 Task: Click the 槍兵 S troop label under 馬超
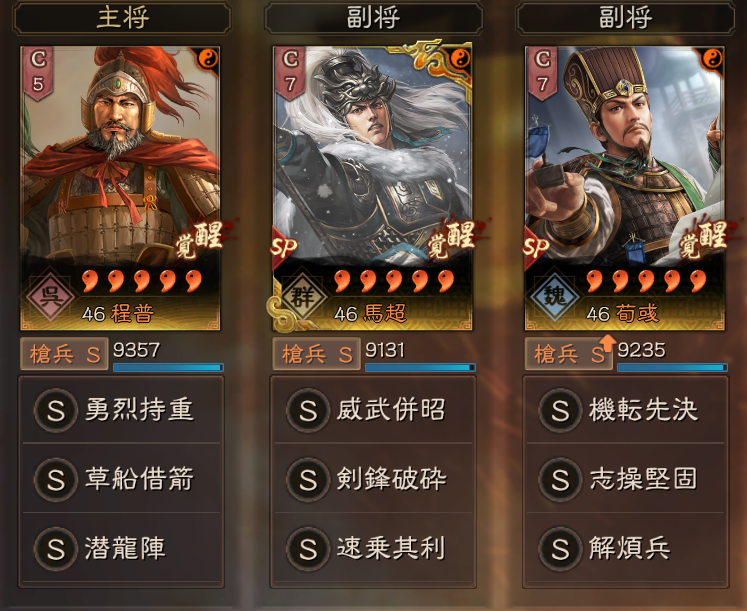point(316,354)
